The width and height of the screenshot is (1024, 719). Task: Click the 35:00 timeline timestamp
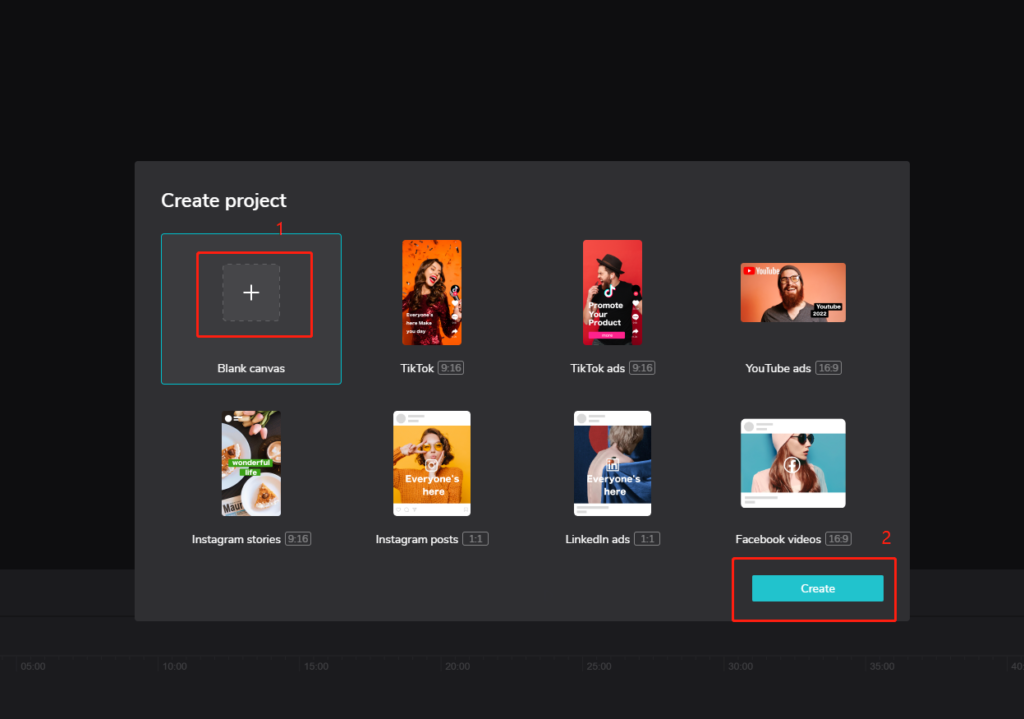[881, 666]
